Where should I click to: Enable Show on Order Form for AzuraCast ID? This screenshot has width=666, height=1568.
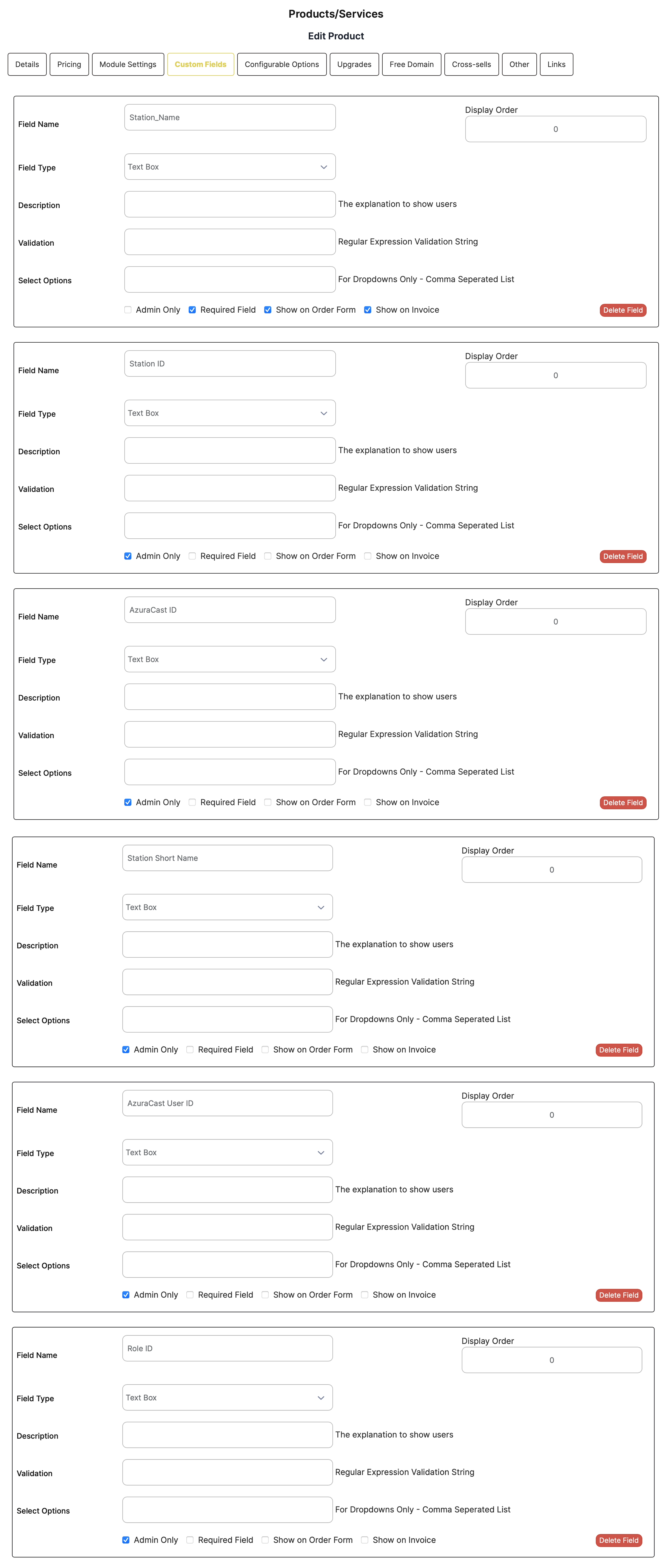pyautogui.click(x=268, y=802)
